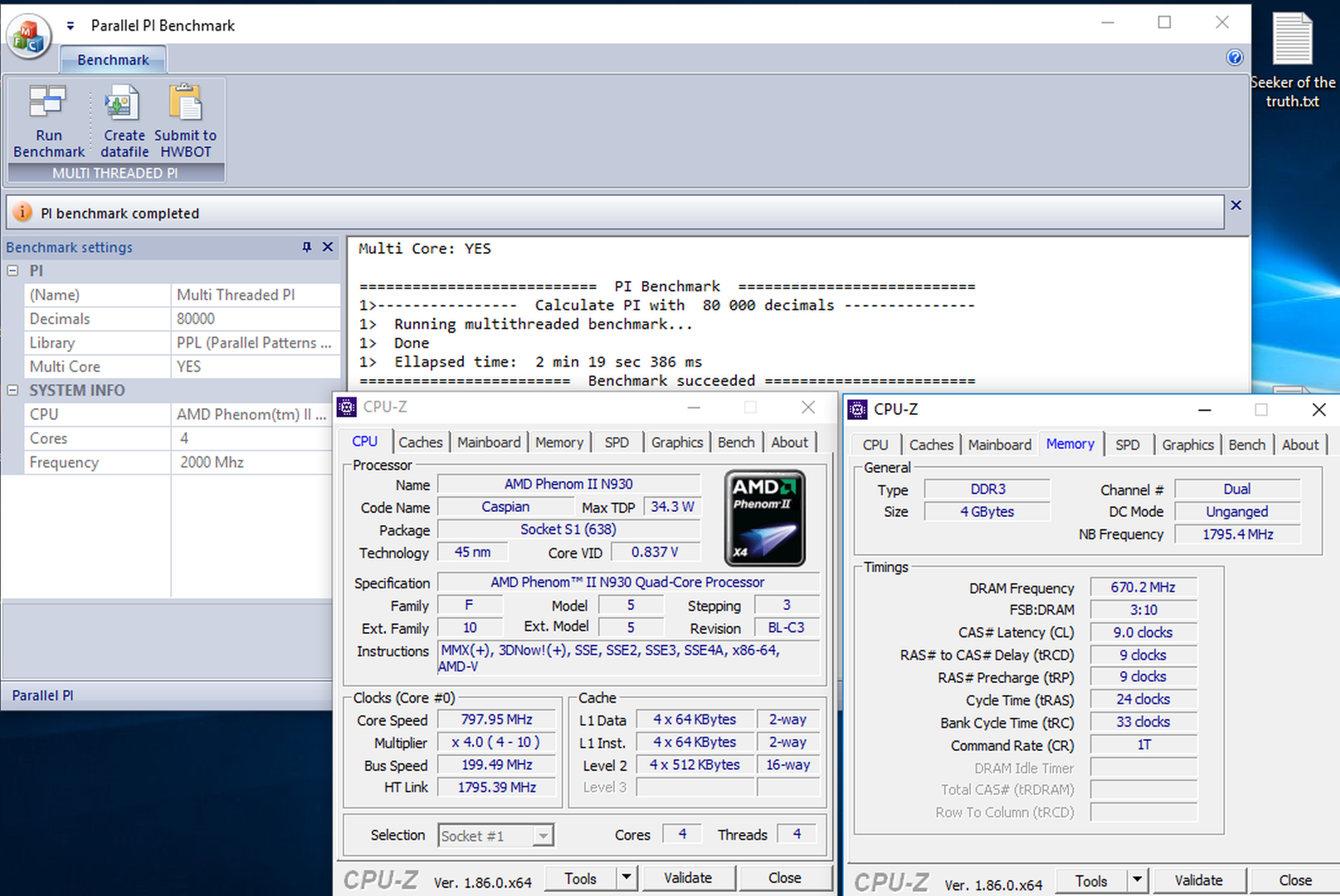This screenshot has height=896, width=1340.
Task: Switch to Mainboard tab in left CPU-Z
Action: click(x=489, y=442)
